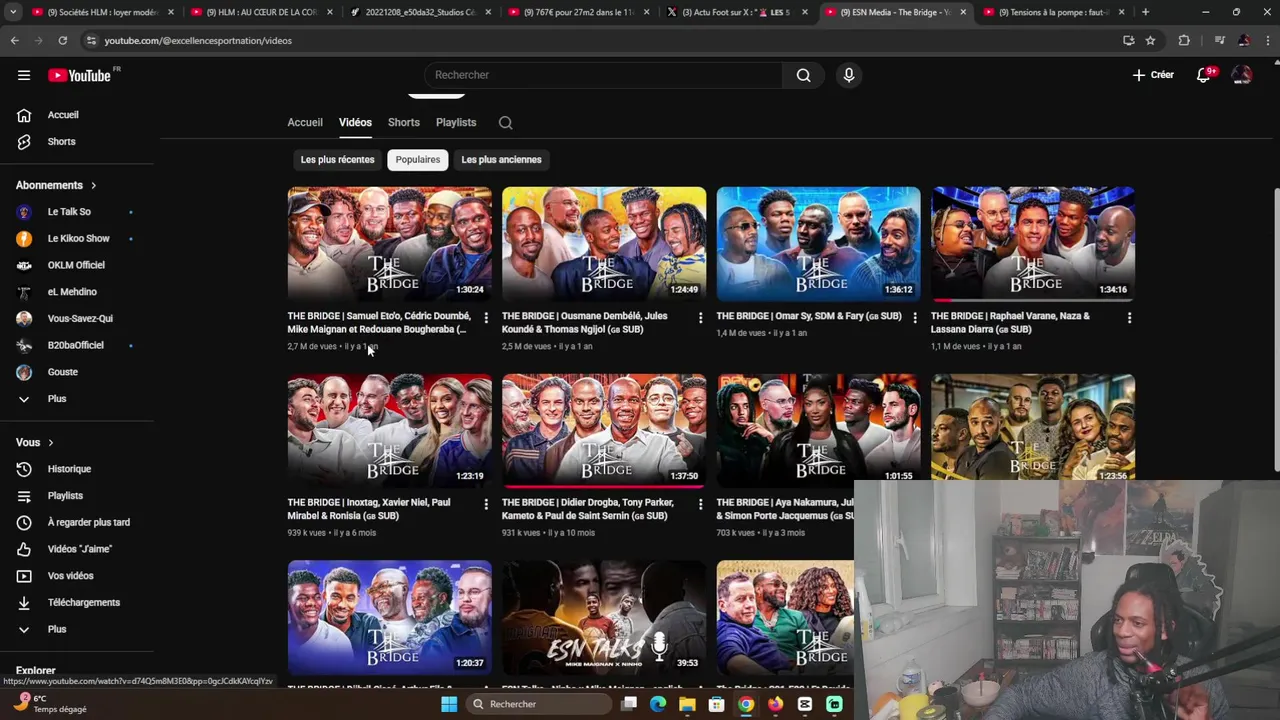Sort videos by Les plus anciennes
Image resolution: width=1280 pixels, height=720 pixels.
point(501,160)
